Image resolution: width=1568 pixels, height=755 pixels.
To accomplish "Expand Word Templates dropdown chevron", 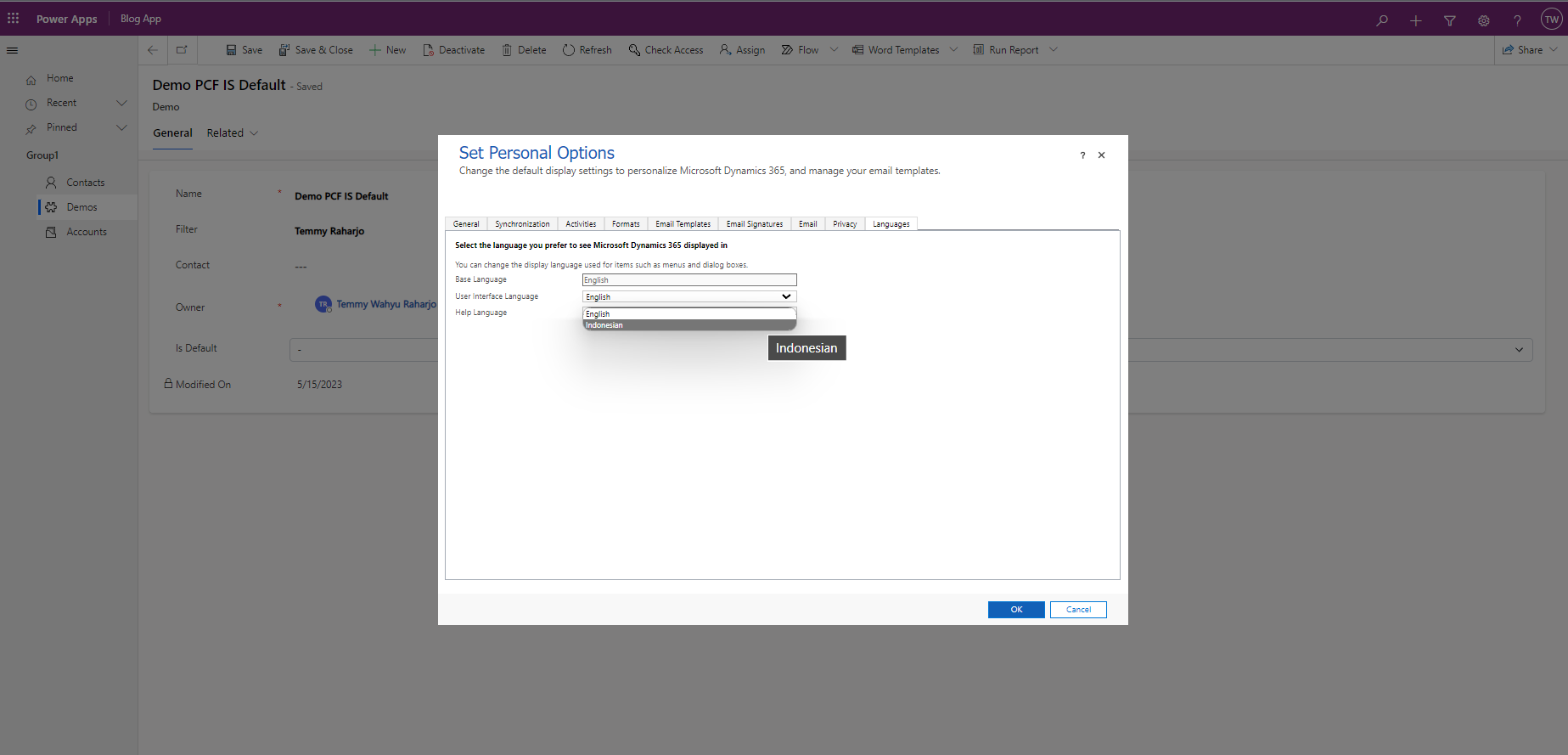I will click(953, 50).
